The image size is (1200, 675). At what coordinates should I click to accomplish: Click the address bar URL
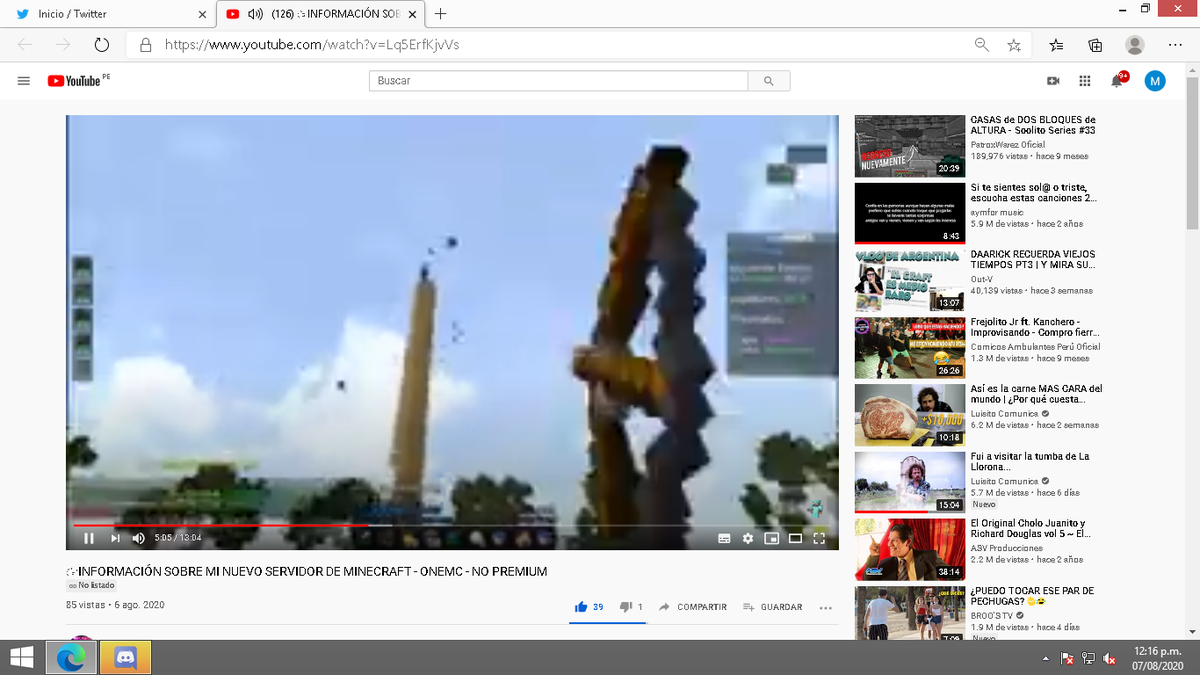tap(312, 45)
